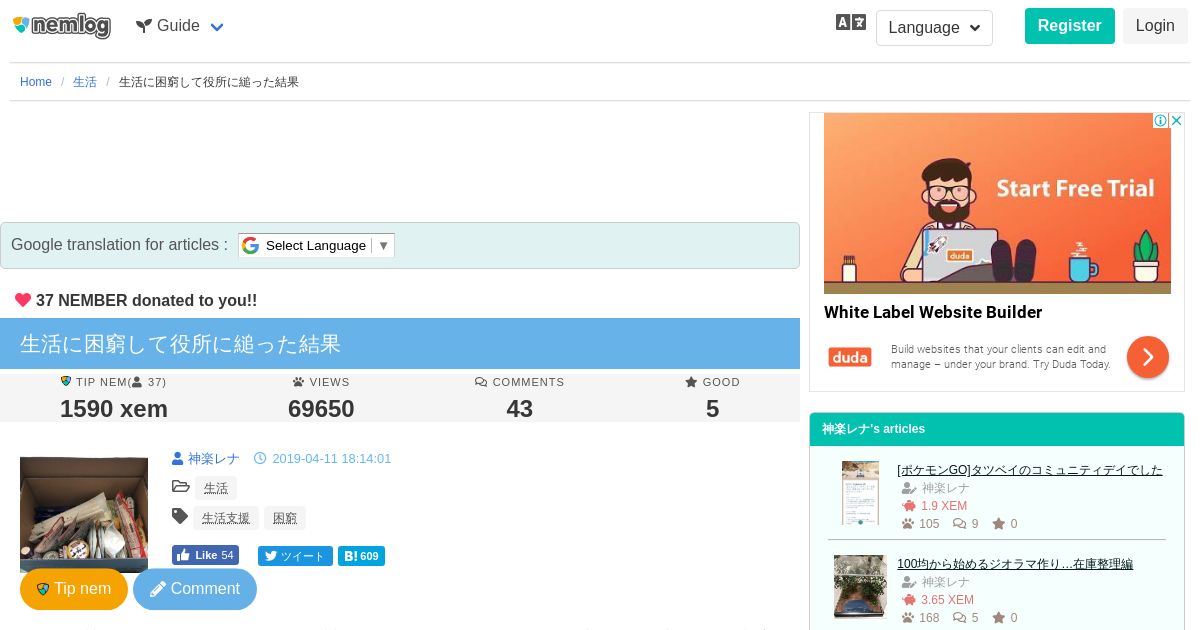Click the piggy bank icon beside 3.65 XEM
The width and height of the screenshot is (1200, 630).
909,600
